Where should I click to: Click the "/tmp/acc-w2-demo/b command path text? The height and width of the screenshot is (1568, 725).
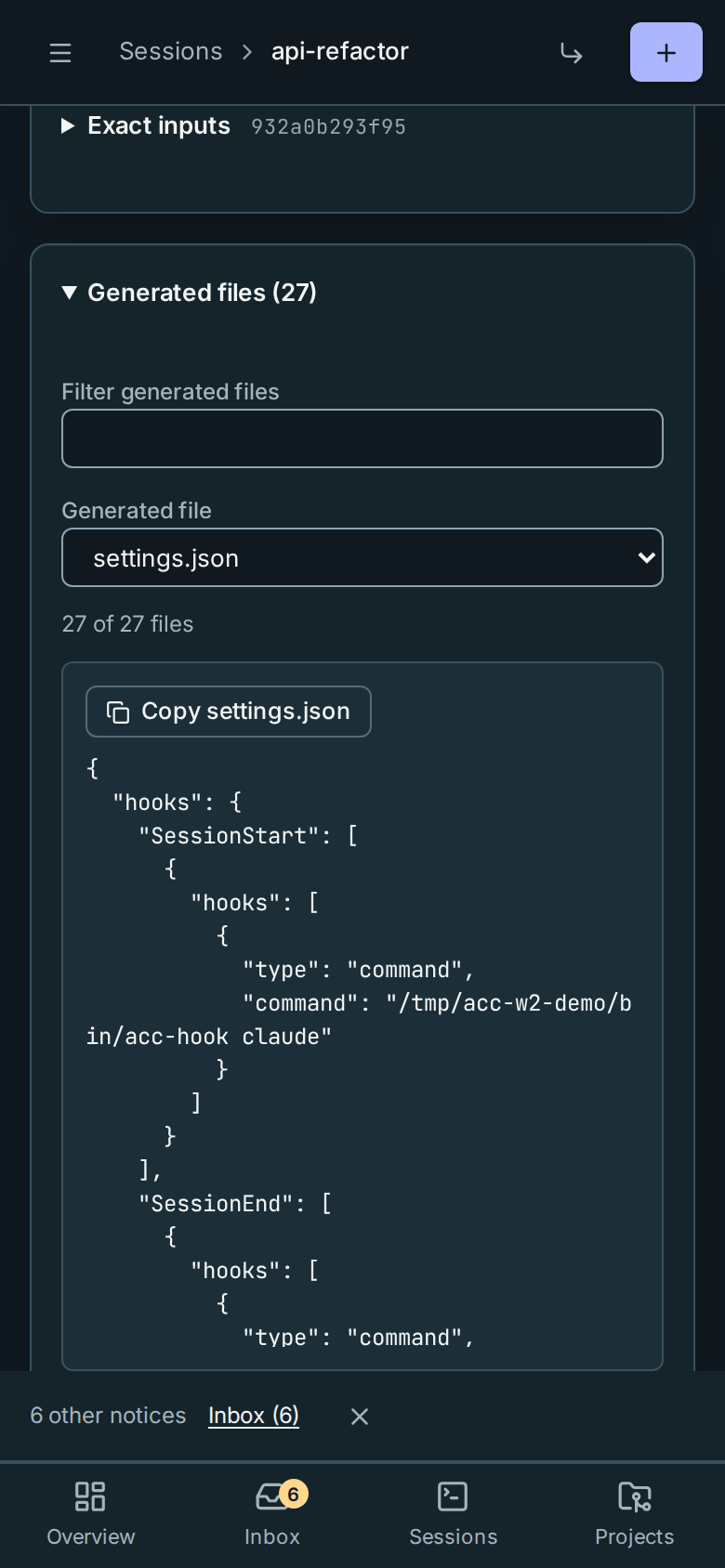509,1003
